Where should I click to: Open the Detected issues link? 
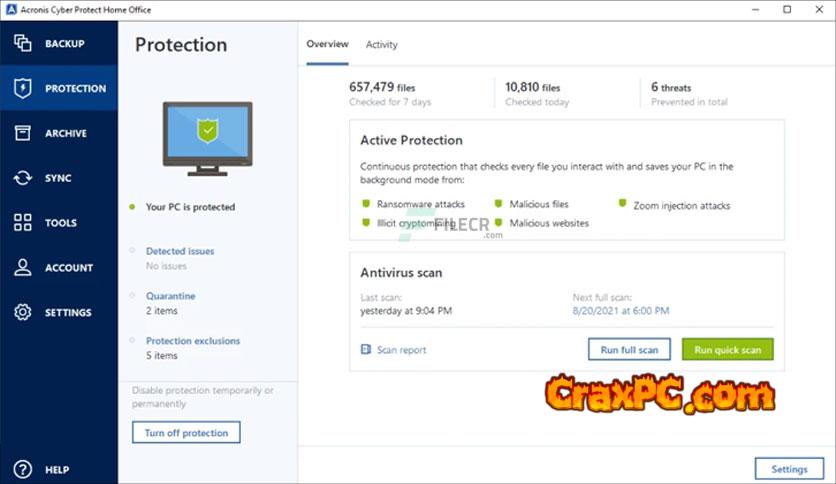coord(180,251)
